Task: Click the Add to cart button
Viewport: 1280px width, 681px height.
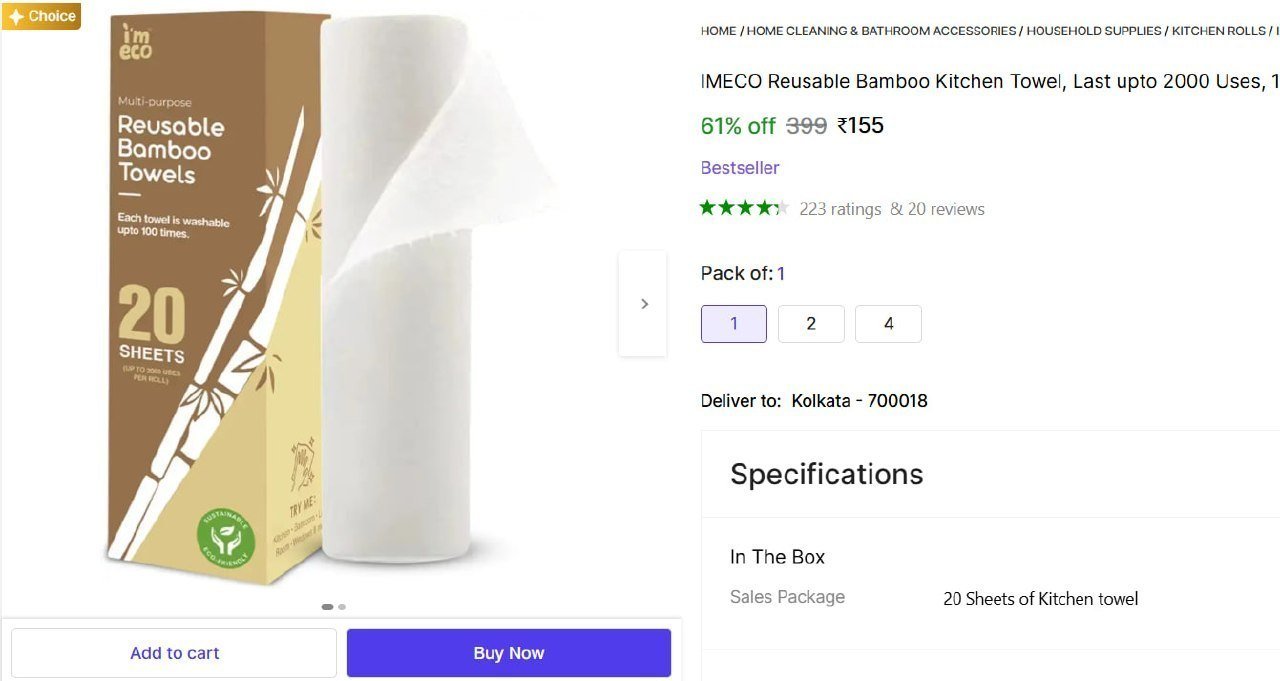Action: (174, 653)
